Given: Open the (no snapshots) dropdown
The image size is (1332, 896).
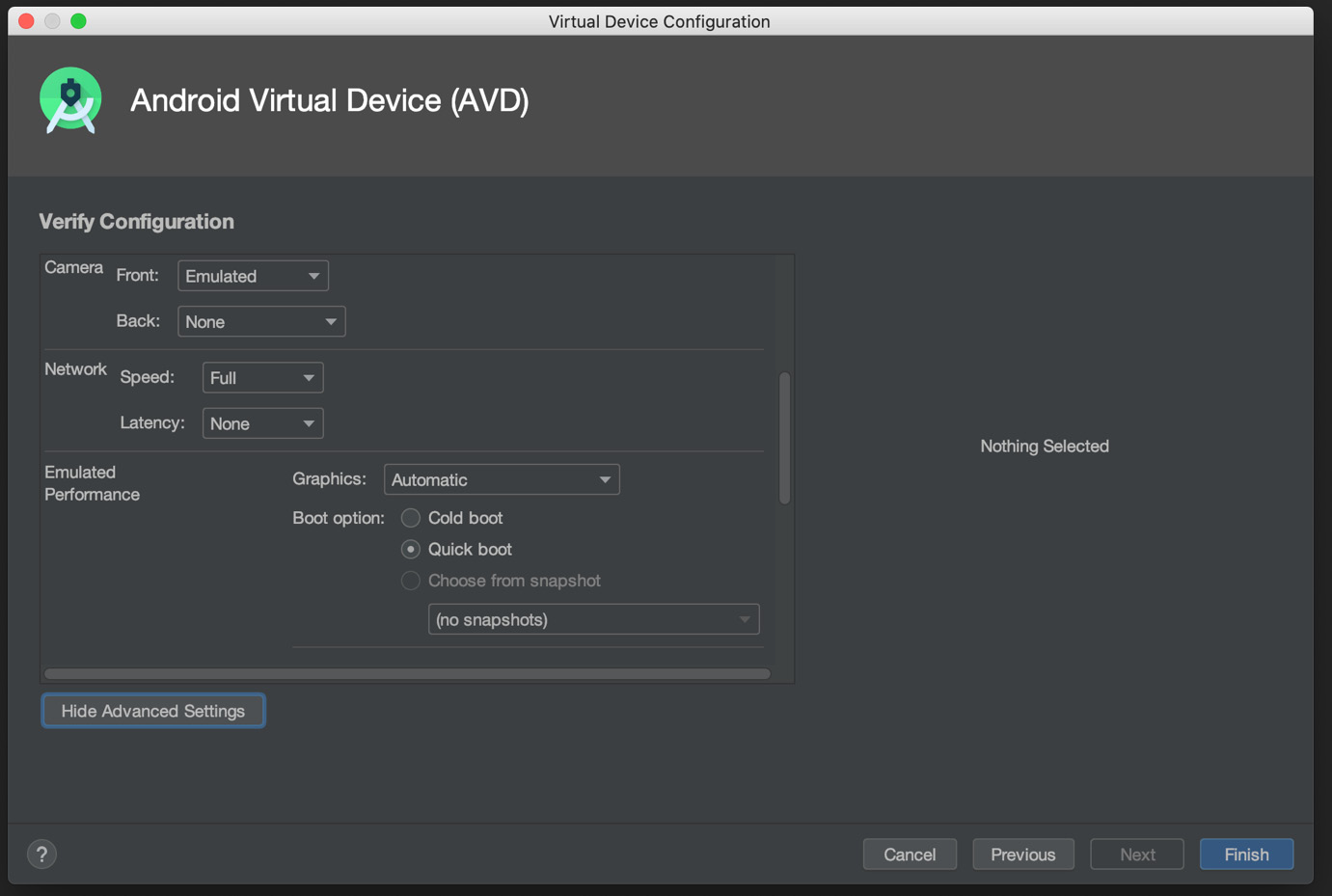Looking at the screenshot, I should [x=593, y=619].
